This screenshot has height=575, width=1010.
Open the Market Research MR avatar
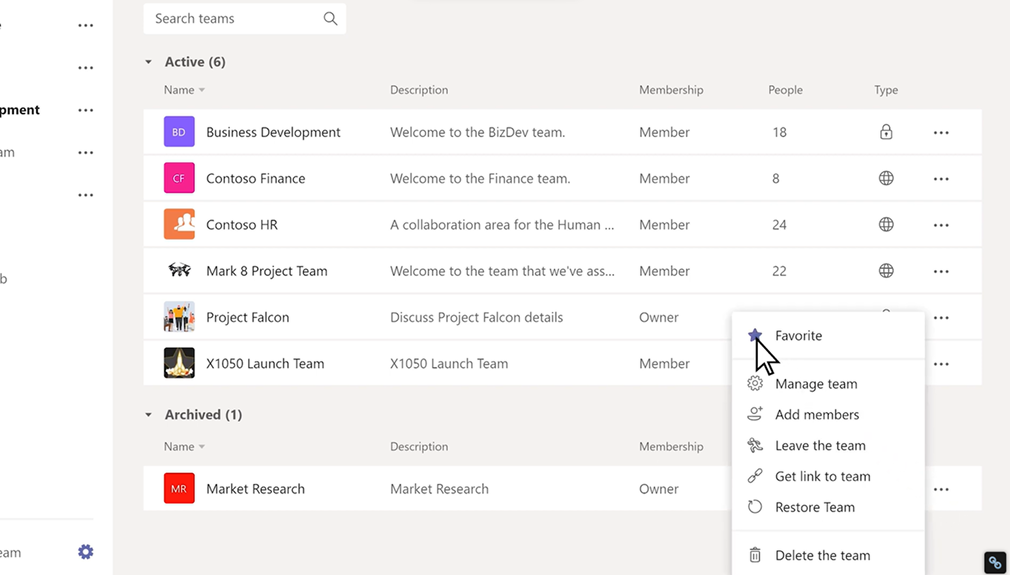coord(179,489)
